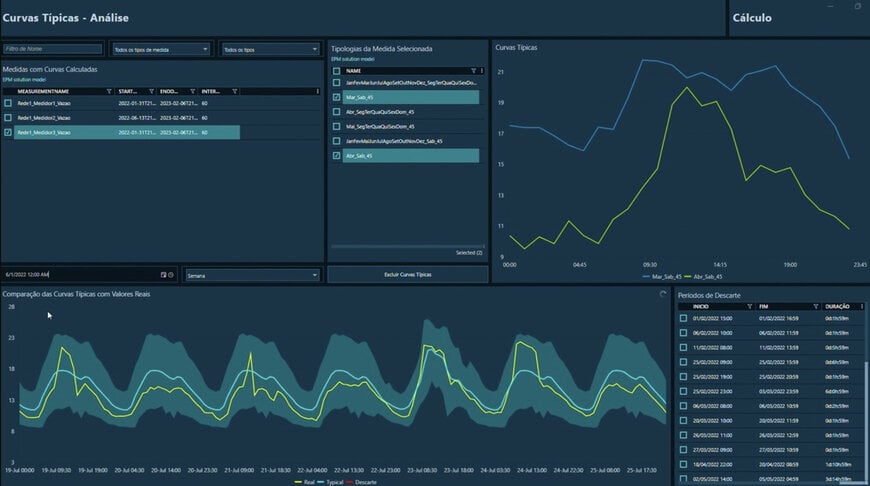The image size is (870, 486).
Task: Tick the 01/02/2022 15:00 discard period checkbox
Action: (x=683, y=318)
